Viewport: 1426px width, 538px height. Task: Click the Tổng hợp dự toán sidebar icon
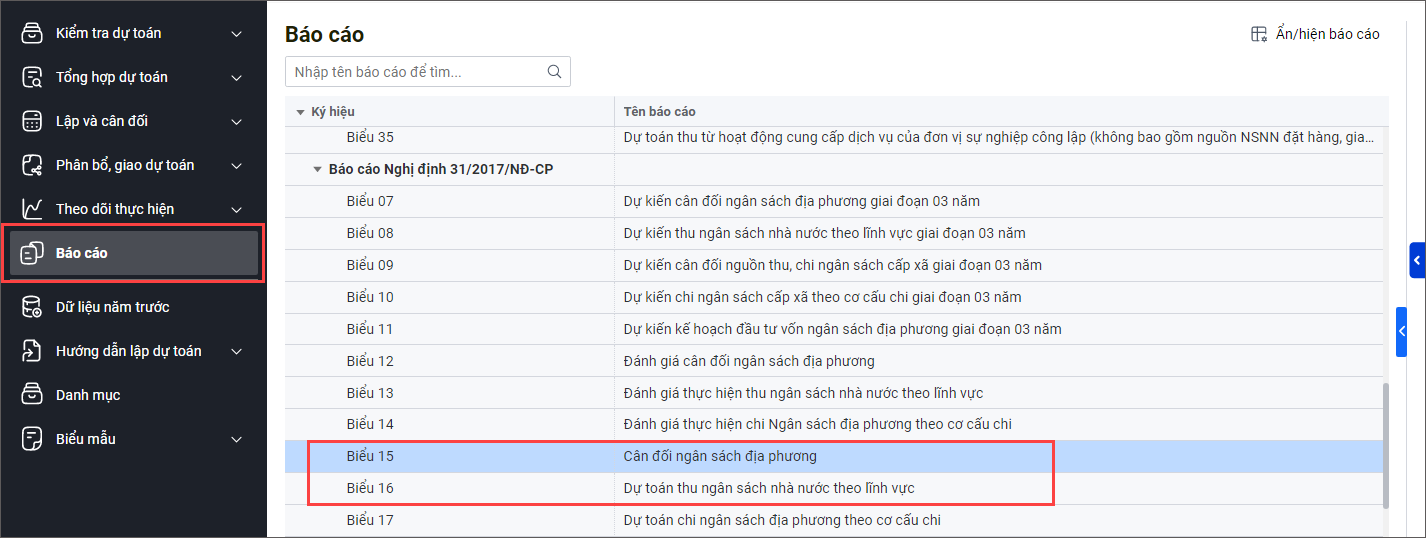click(33, 77)
